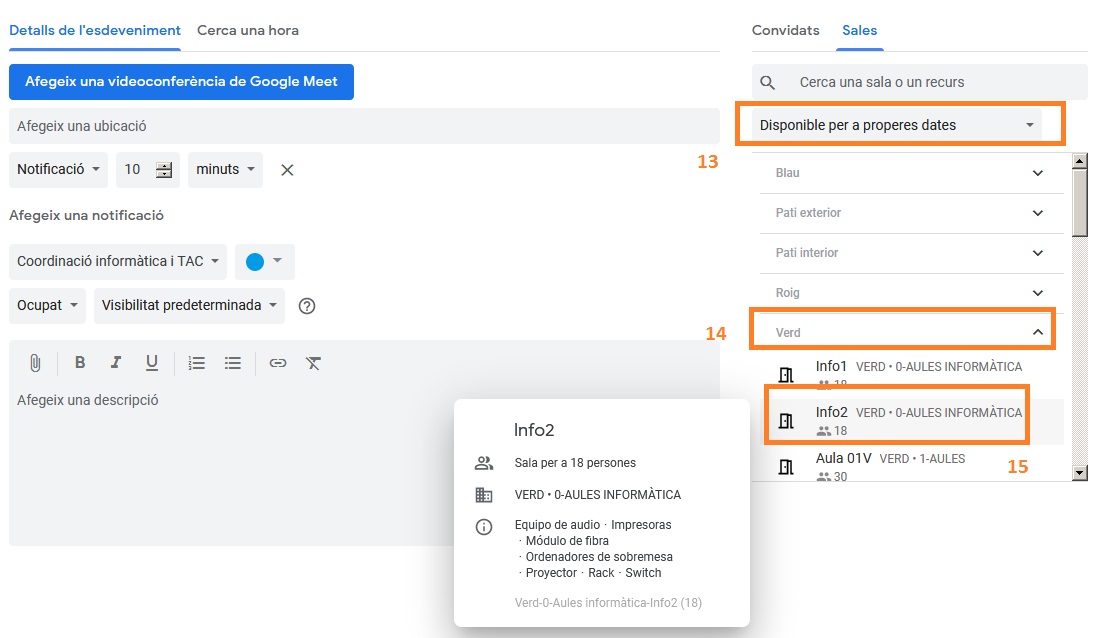The image size is (1098, 638).
Task: Expand the Pati interior section
Action: [911, 253]
